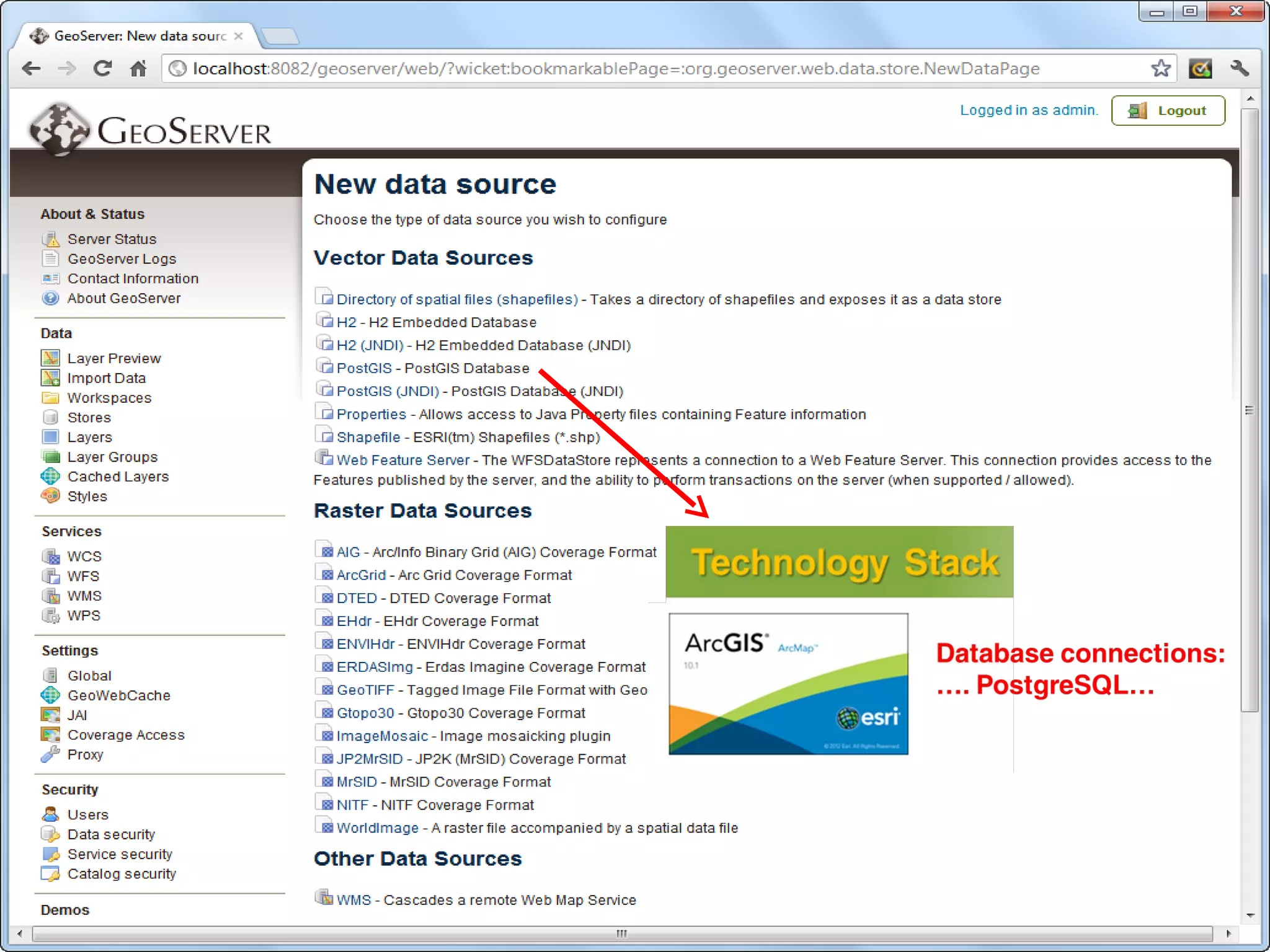The height and width of the screenshot is (952, 1270).
Task: Choose the GeoTIFF raster source link
Action: tap(365, 690)
